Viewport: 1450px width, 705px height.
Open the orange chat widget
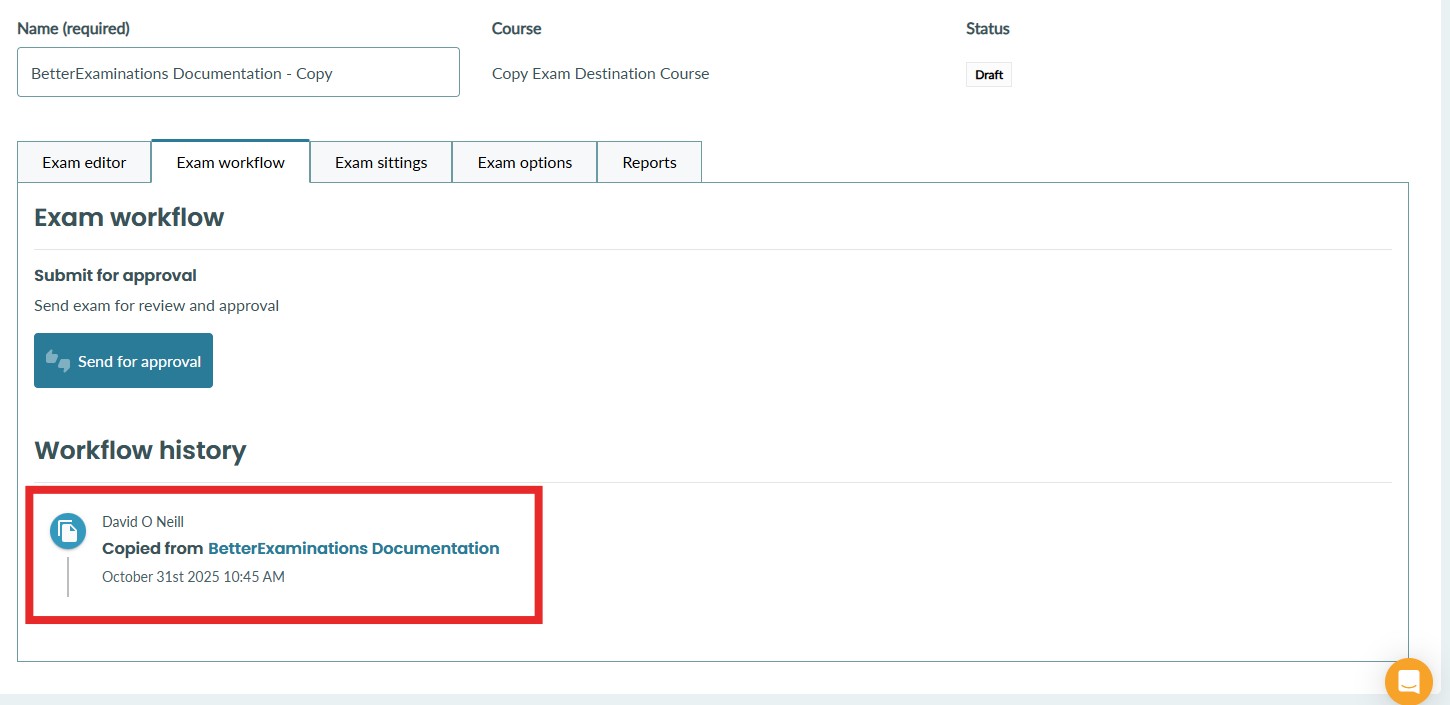click(x=1408, y=682)
